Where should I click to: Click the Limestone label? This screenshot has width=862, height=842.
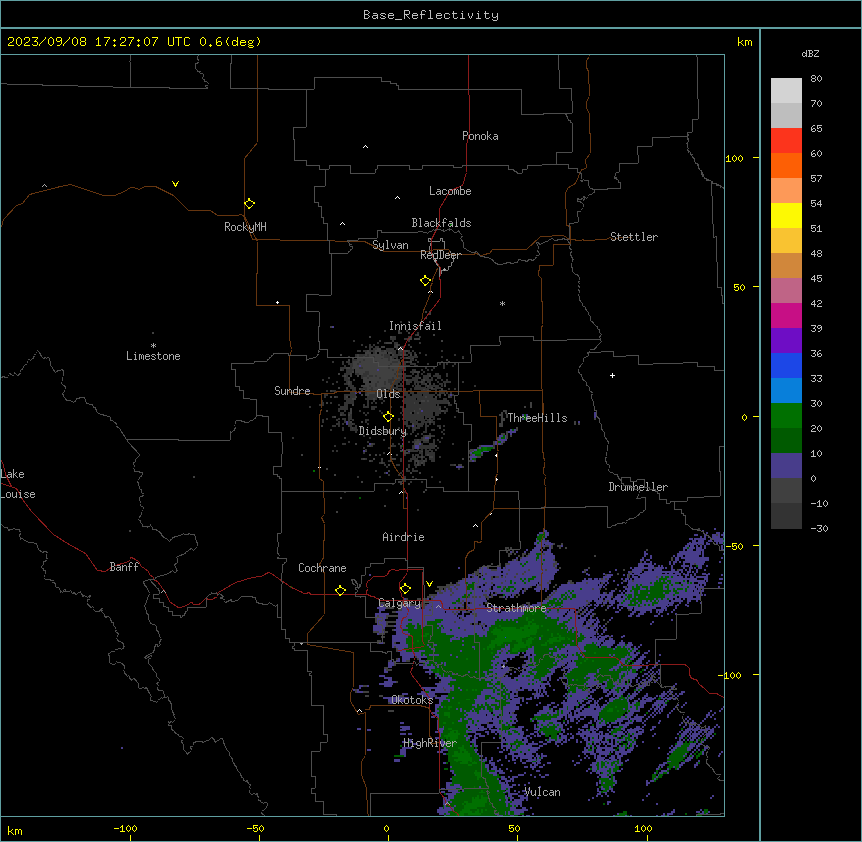click(x=153, y=356)
